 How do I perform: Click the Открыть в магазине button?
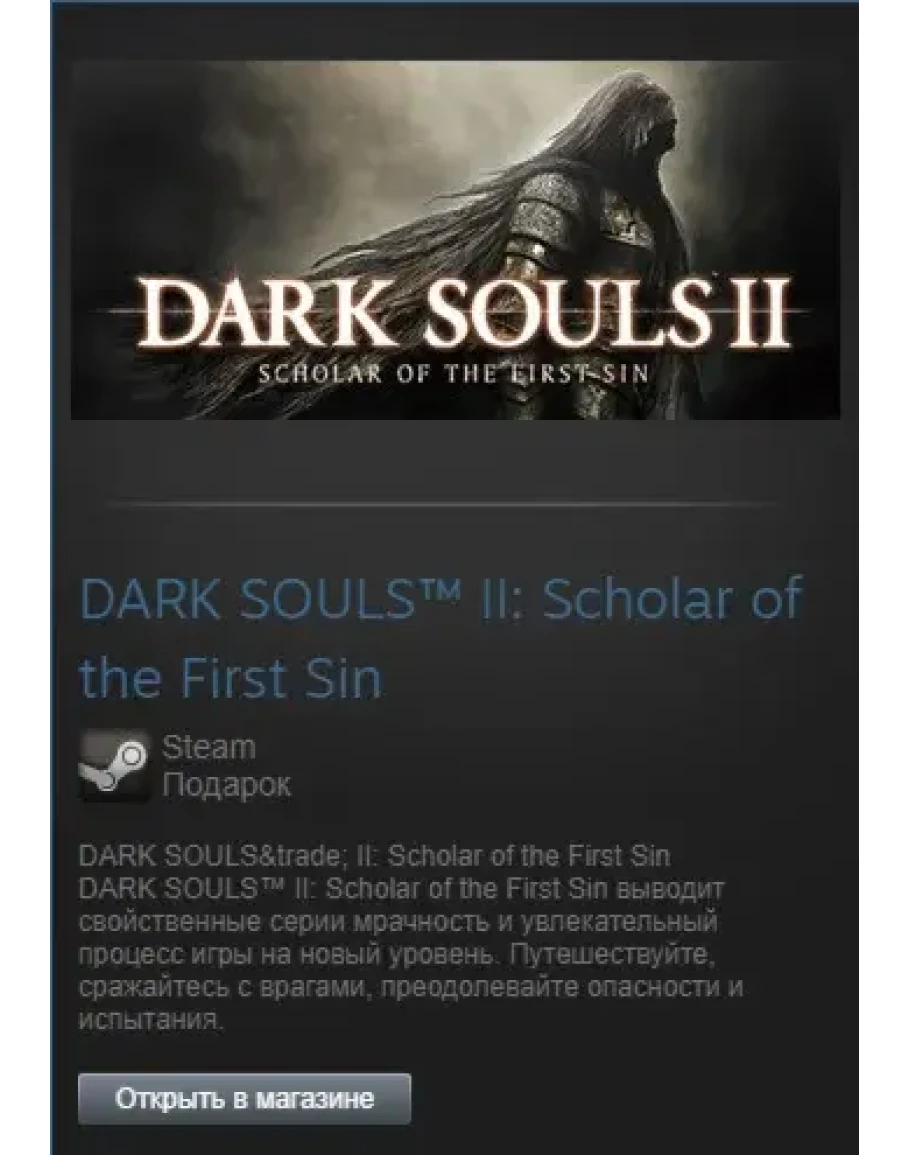244,1098
